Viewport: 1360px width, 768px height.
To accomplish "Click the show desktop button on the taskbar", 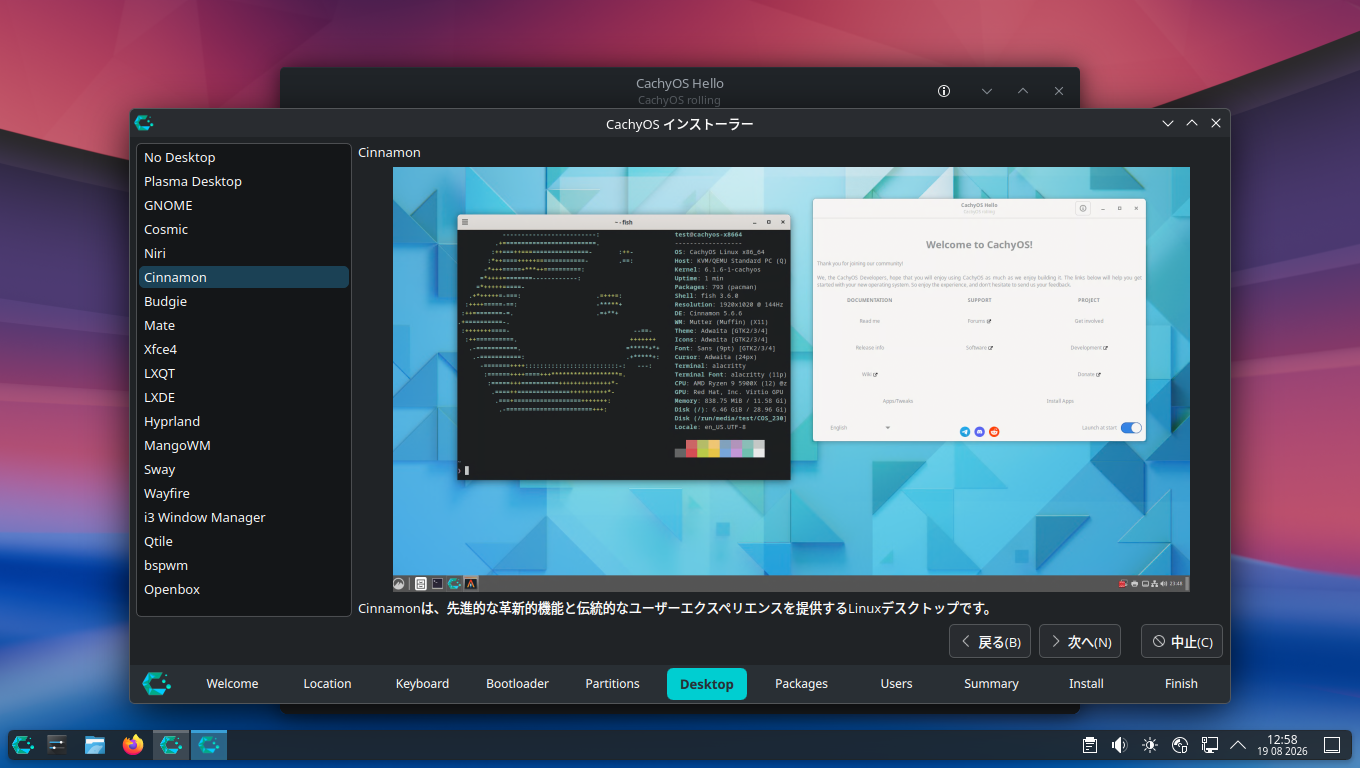I will click(1332, 745).
